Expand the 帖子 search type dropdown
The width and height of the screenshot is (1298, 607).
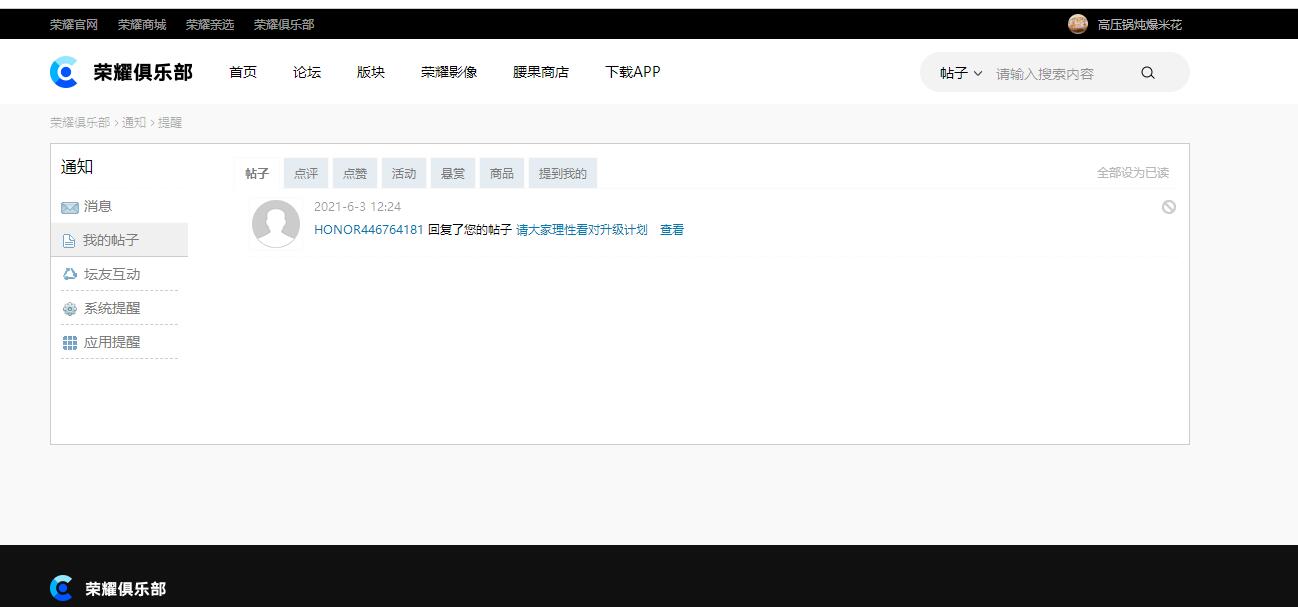pyautogui.click(x=961, y=73)
